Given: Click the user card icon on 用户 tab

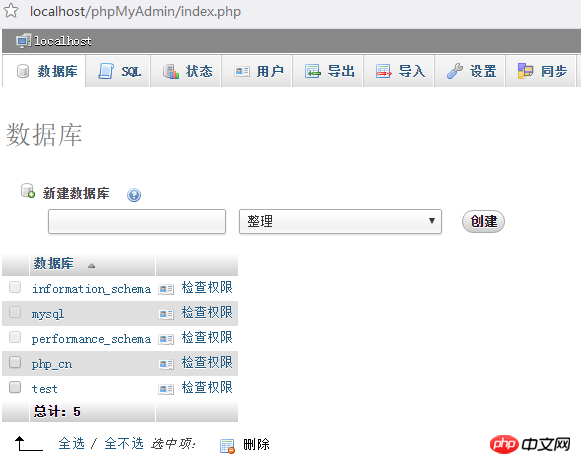Looking at the screenshot, I should tap(242, 71).
